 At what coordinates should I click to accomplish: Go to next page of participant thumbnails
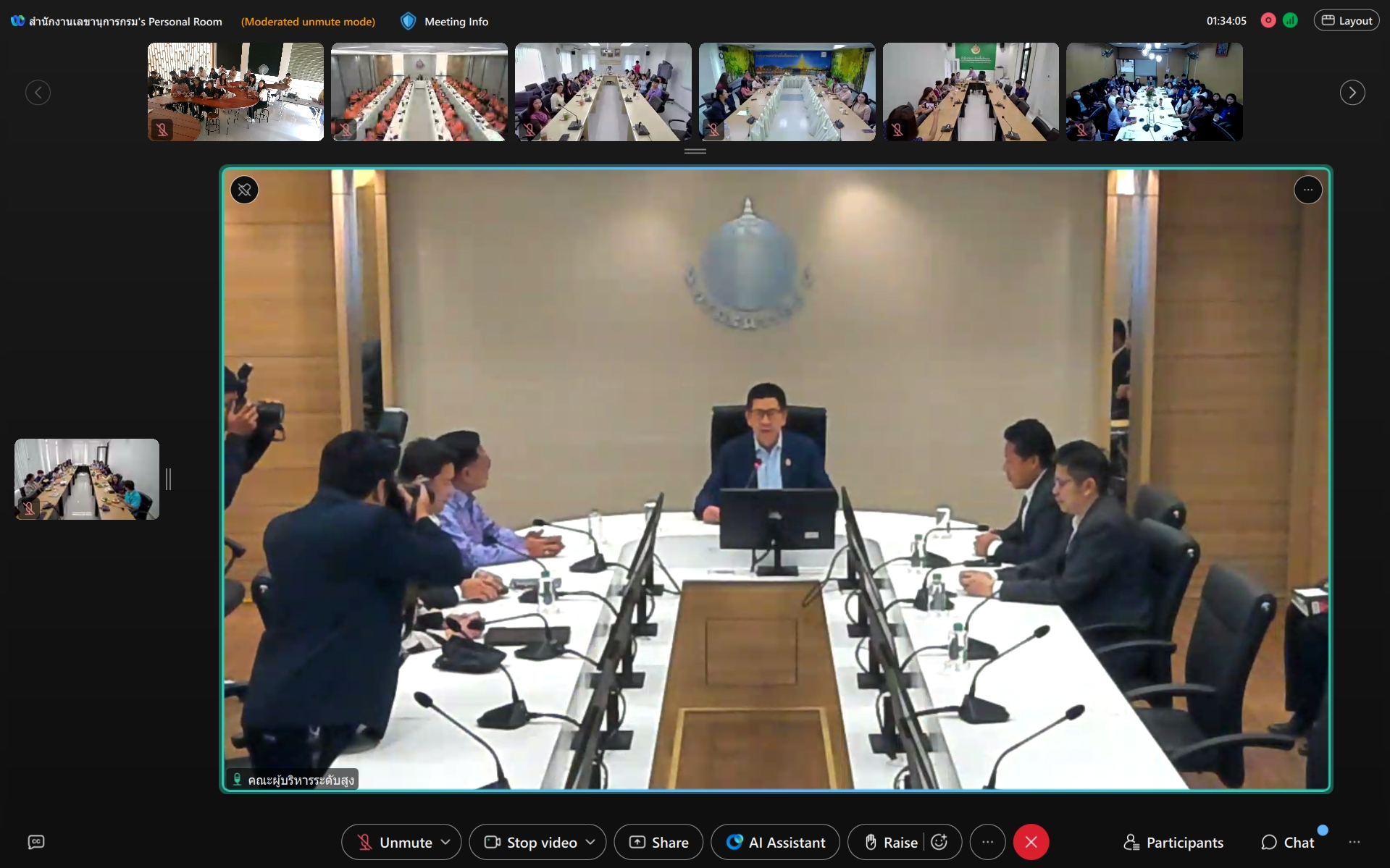point(1352,93)
